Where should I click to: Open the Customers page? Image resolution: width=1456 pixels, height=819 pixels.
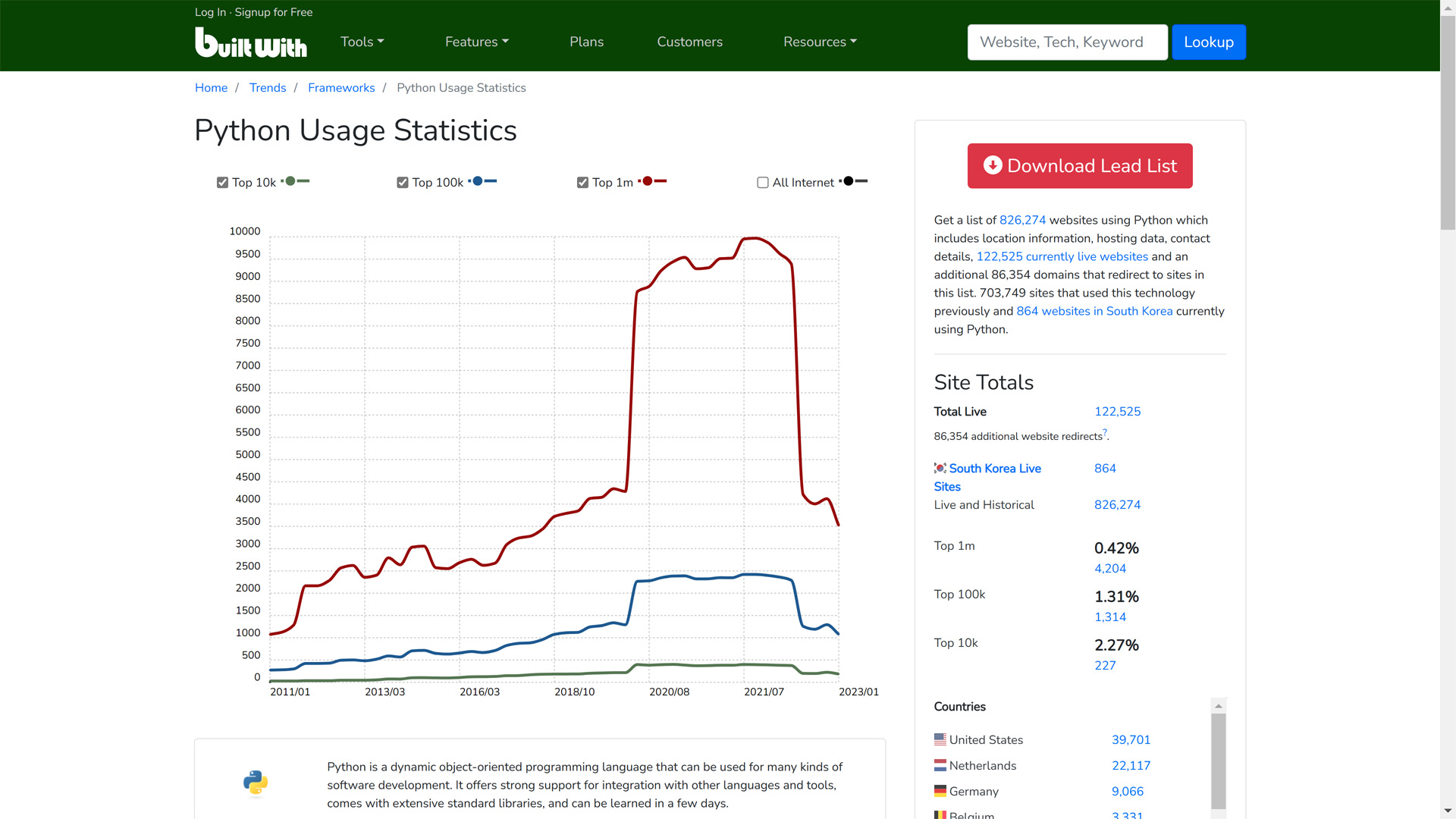pyautogui.click(x=689, y=42)
